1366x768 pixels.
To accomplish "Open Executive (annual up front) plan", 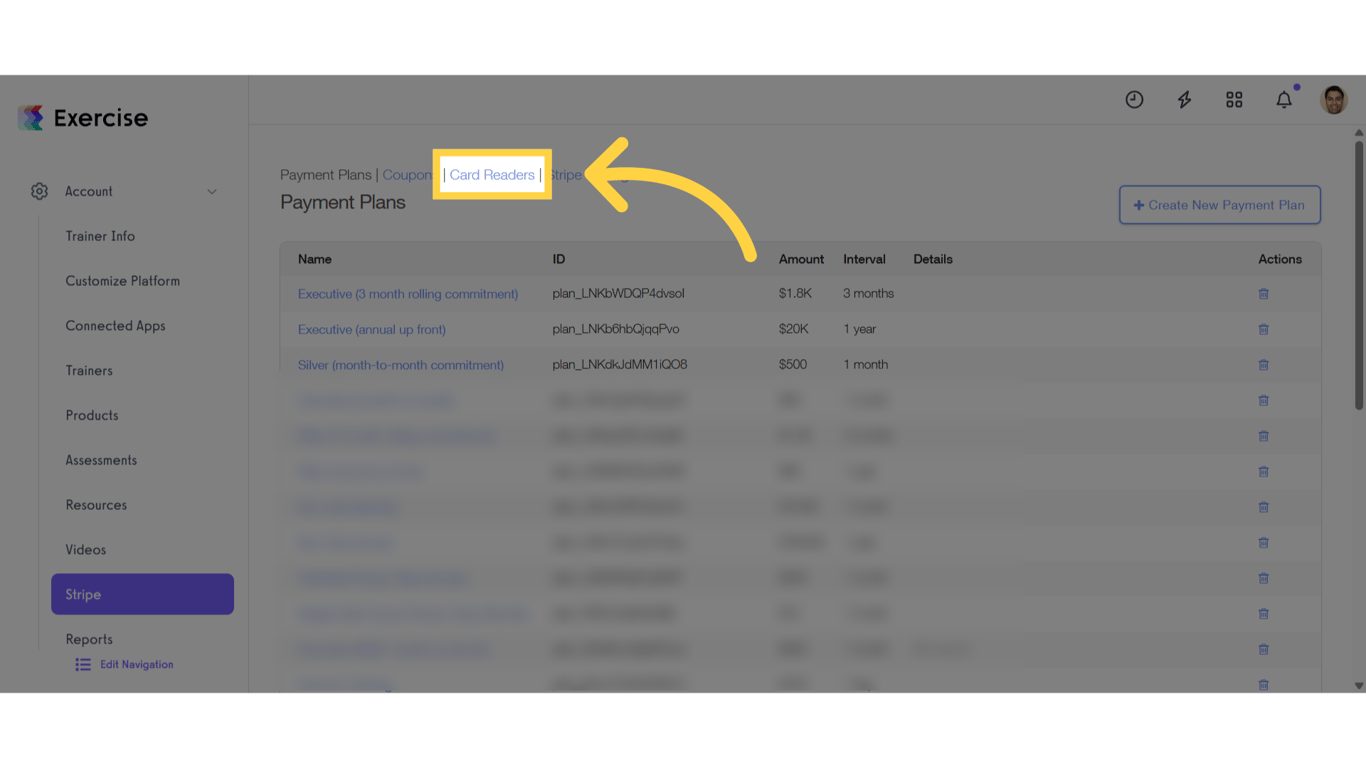I will 372,329.
